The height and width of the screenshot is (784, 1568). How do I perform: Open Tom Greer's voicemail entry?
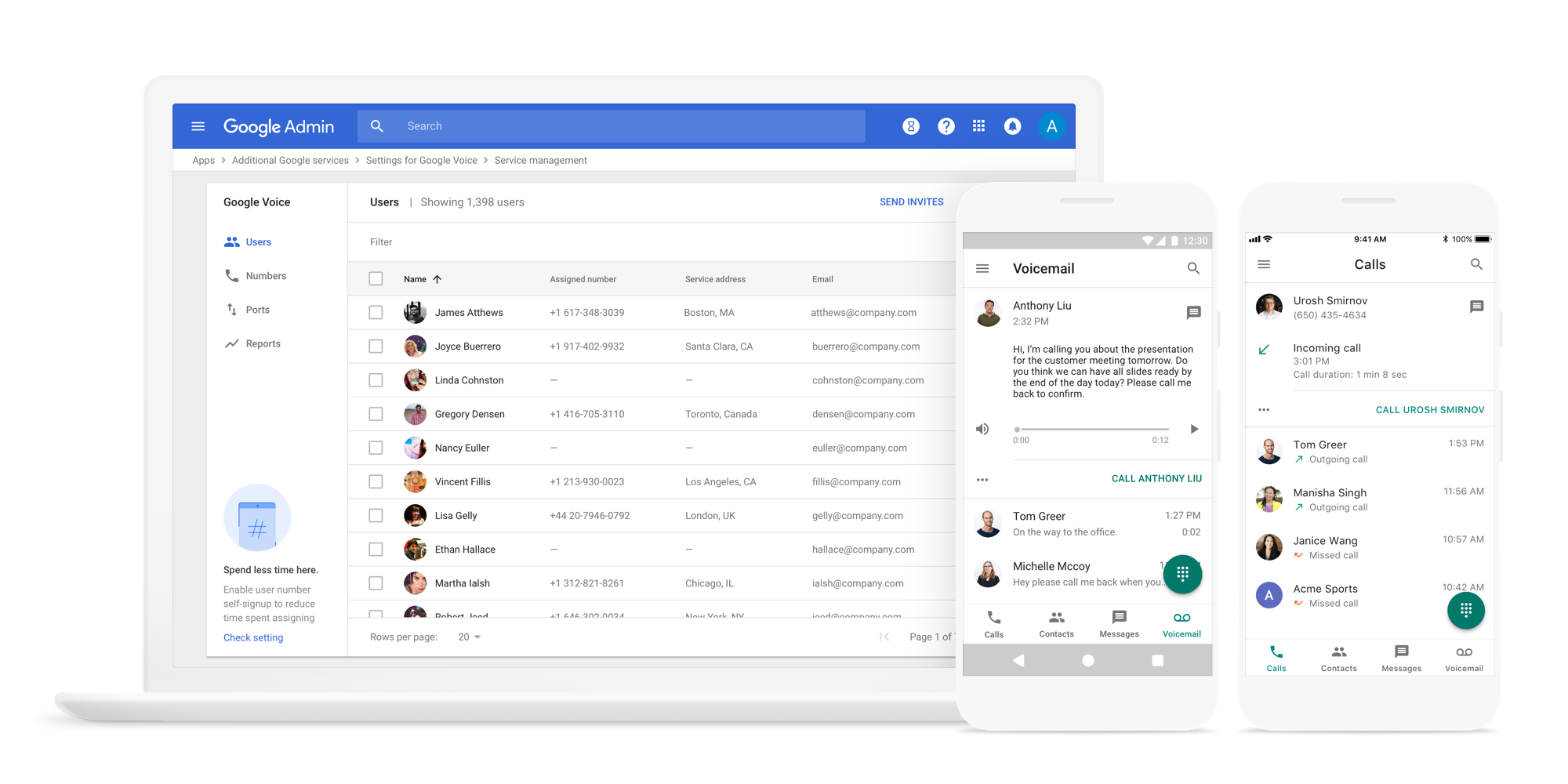coord(1087,524)
